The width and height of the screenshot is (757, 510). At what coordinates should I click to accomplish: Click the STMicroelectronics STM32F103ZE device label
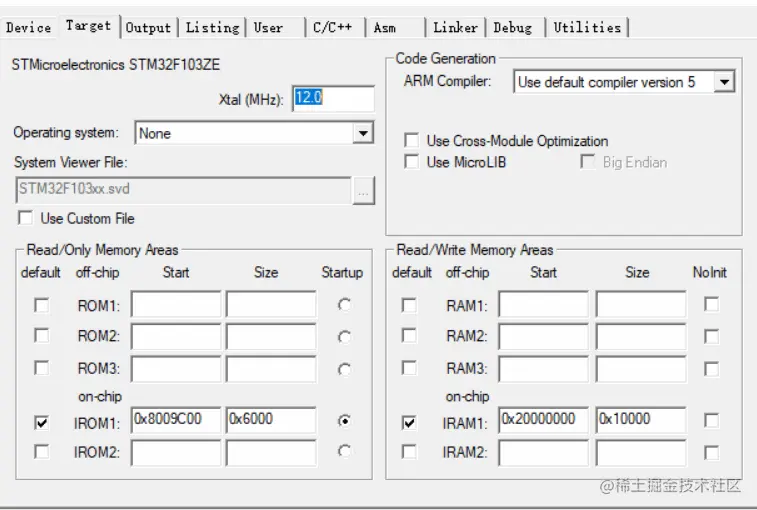(x=116, y=64)
